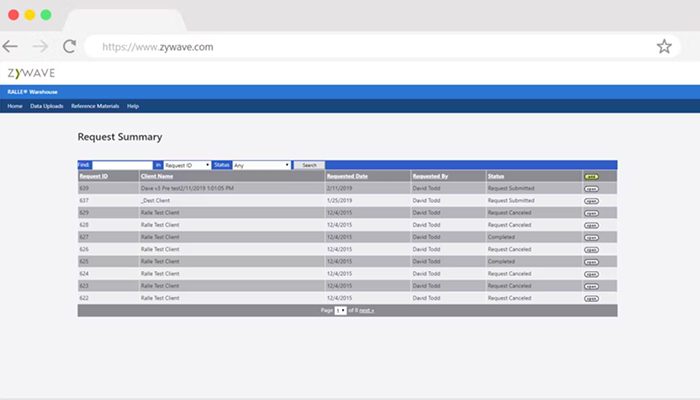
Task: Open request 622
Action: tap(592, 299)
